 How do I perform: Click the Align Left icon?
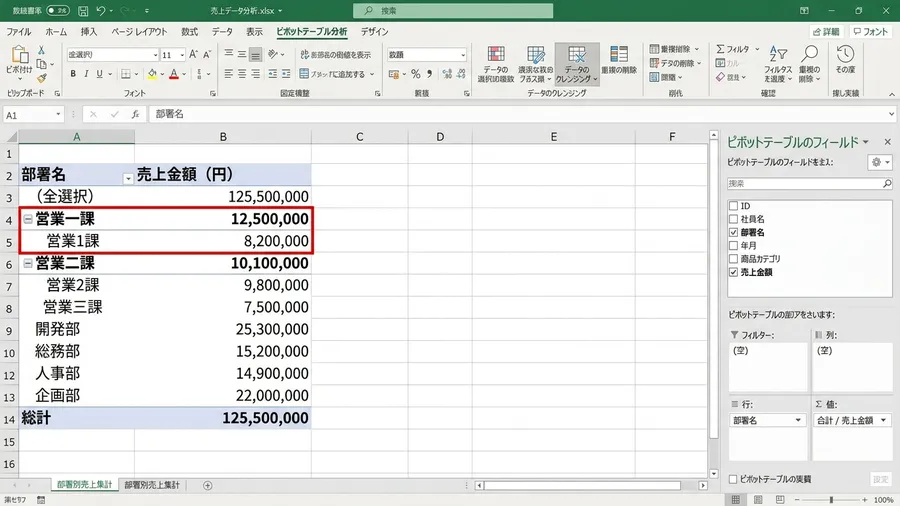[228, 74]
